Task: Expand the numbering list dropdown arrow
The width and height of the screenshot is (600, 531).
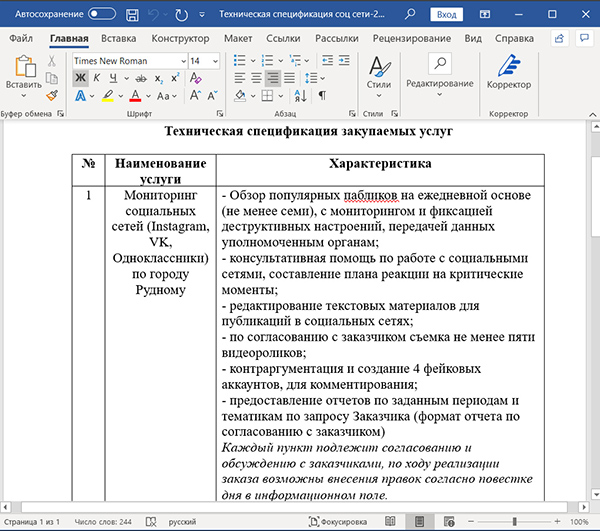Action: click(x=280, y=61)
